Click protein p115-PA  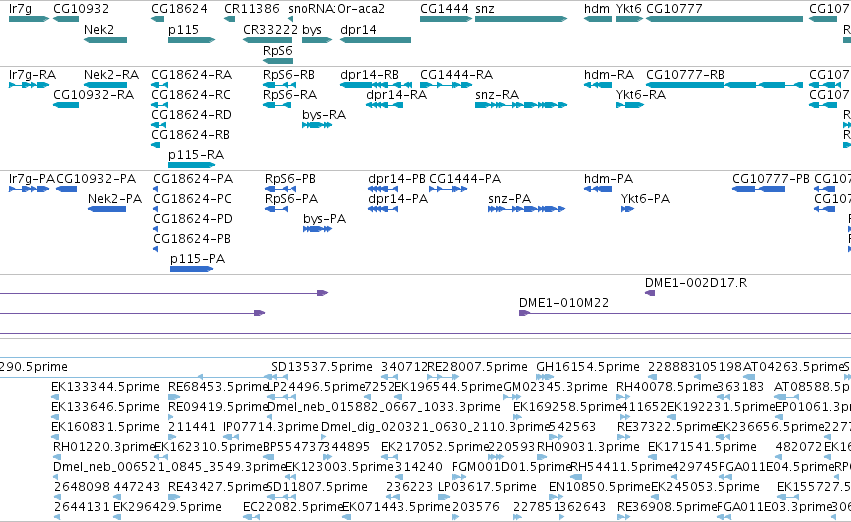coord(191,269)
